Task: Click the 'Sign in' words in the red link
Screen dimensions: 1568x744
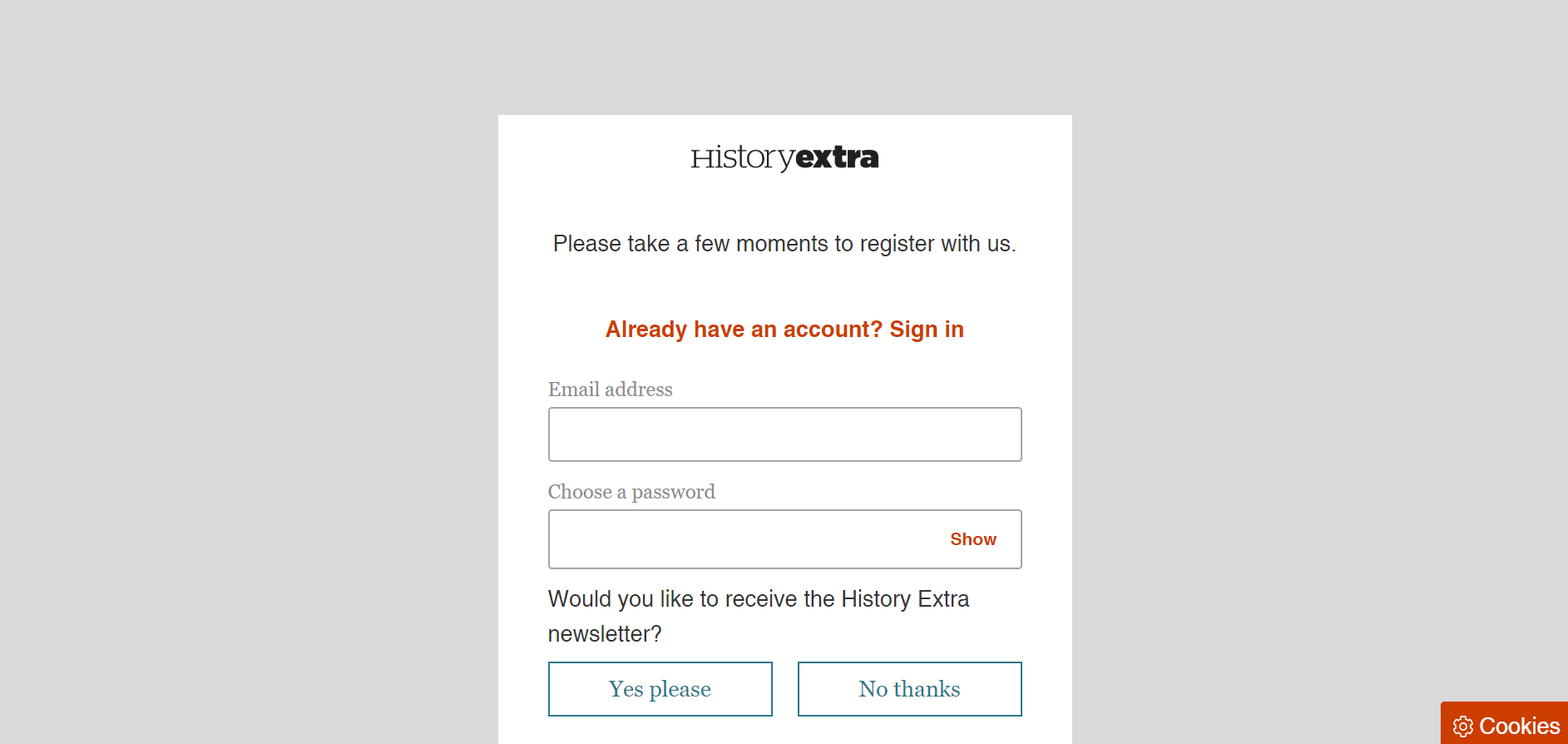Action: pyautogui.click(x=927, y=330)
